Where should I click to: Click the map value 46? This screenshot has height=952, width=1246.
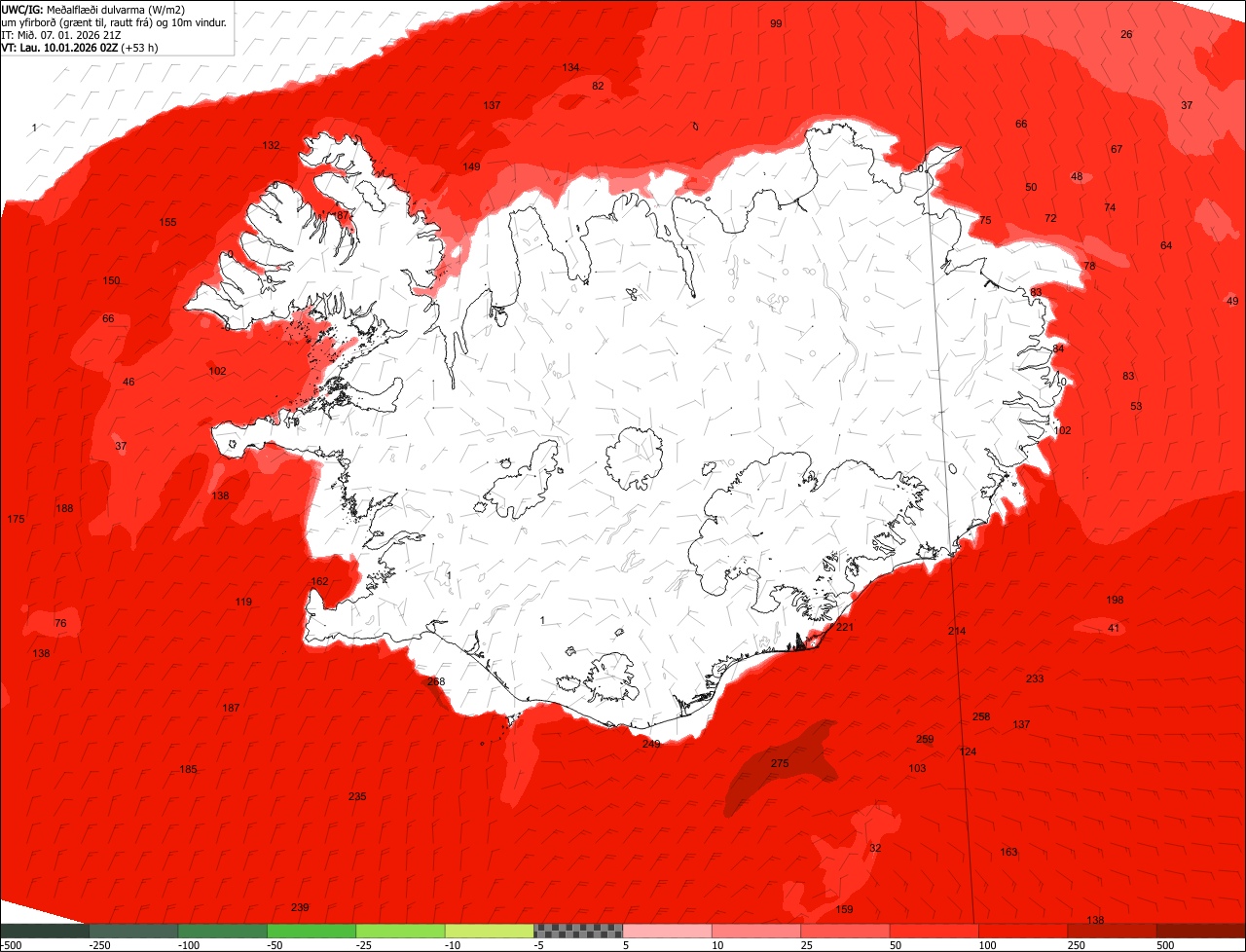point(128,382)
